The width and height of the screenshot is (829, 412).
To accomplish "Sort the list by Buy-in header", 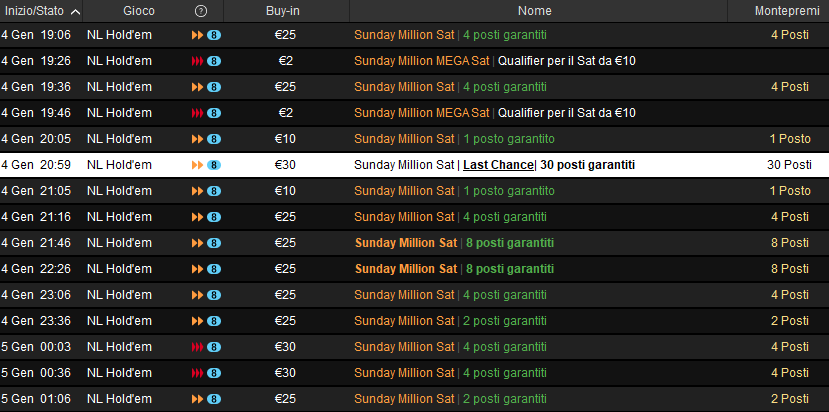I will [x=286, y=10].
